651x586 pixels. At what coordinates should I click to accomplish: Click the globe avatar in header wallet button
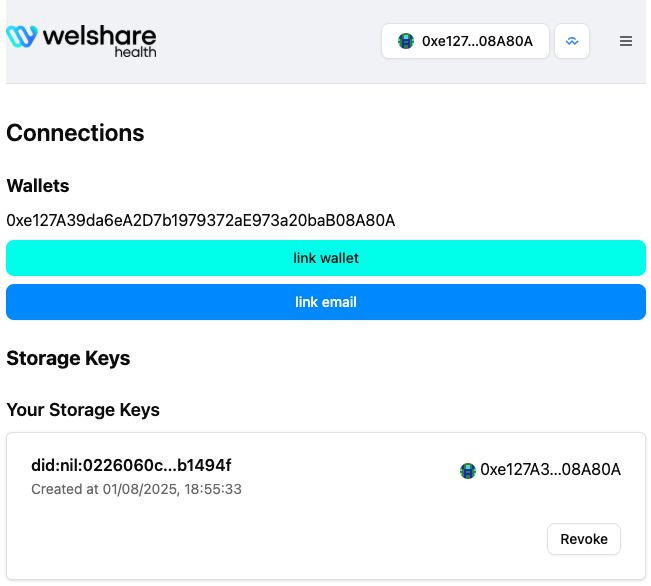point(406,42)
